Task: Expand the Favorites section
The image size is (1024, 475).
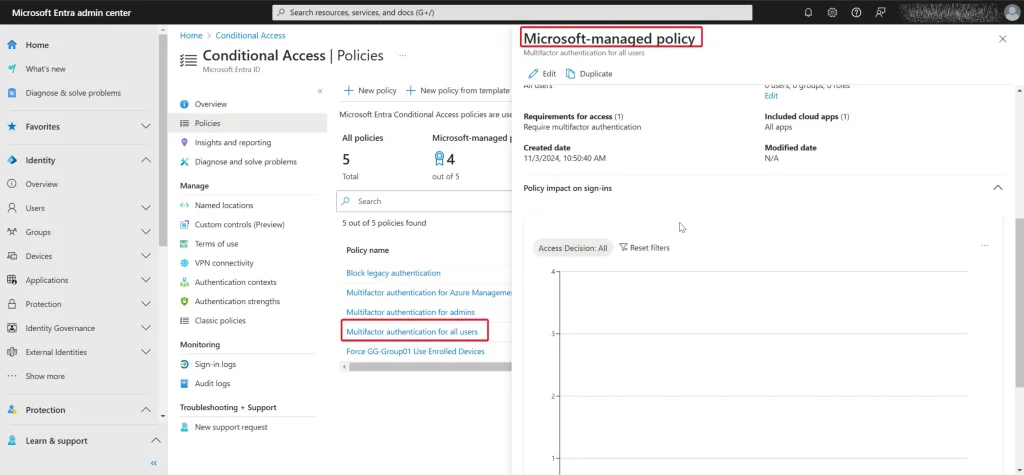Action: [x=146, y=127]
